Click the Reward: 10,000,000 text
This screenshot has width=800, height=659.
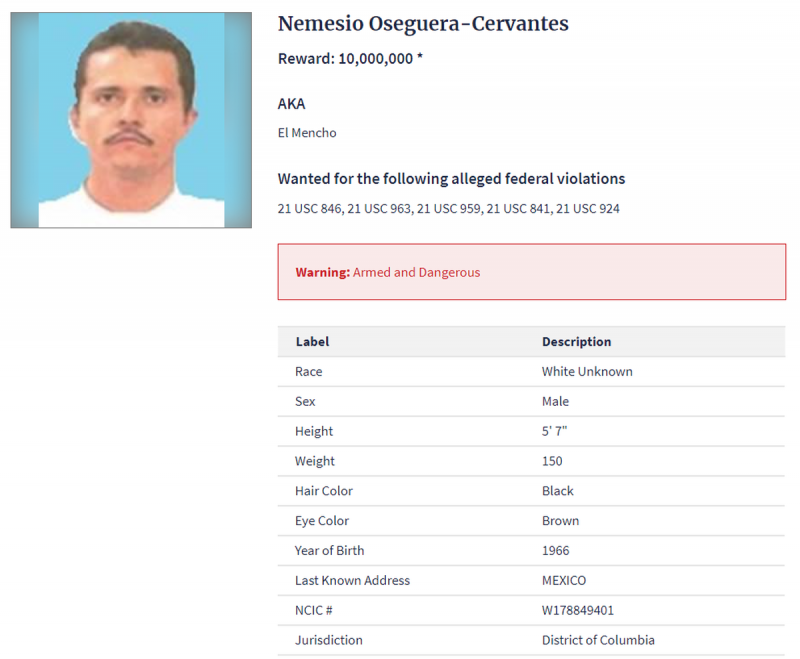350,59
